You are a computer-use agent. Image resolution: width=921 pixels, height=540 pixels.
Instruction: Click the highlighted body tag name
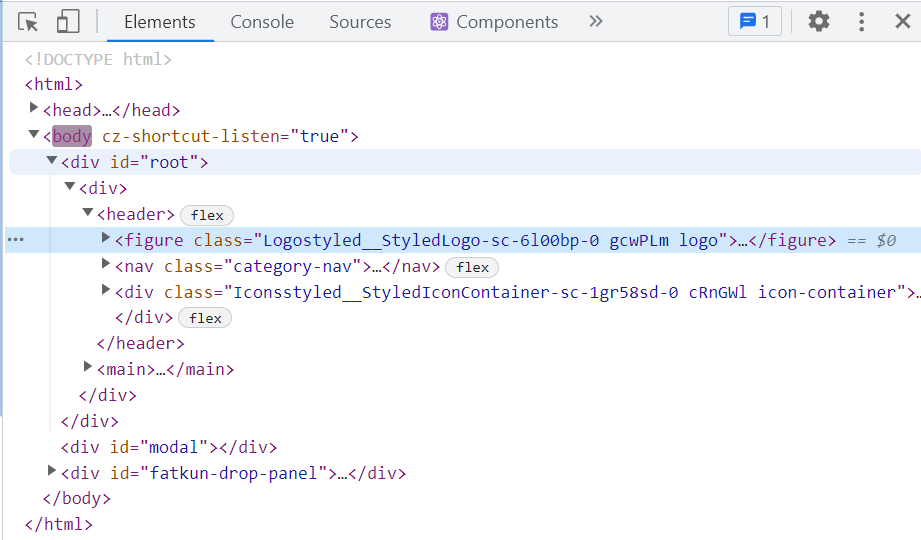point(72,136)
